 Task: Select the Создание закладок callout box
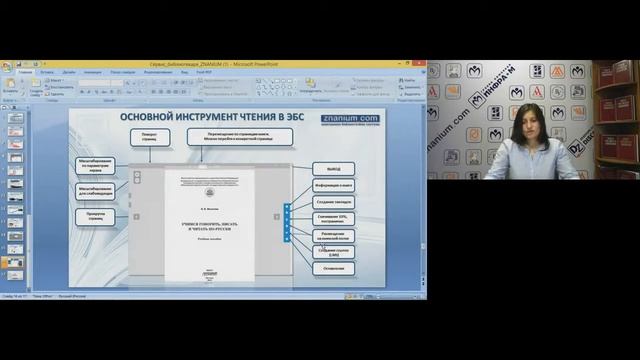pyautogui.click(x=333, y=202)
